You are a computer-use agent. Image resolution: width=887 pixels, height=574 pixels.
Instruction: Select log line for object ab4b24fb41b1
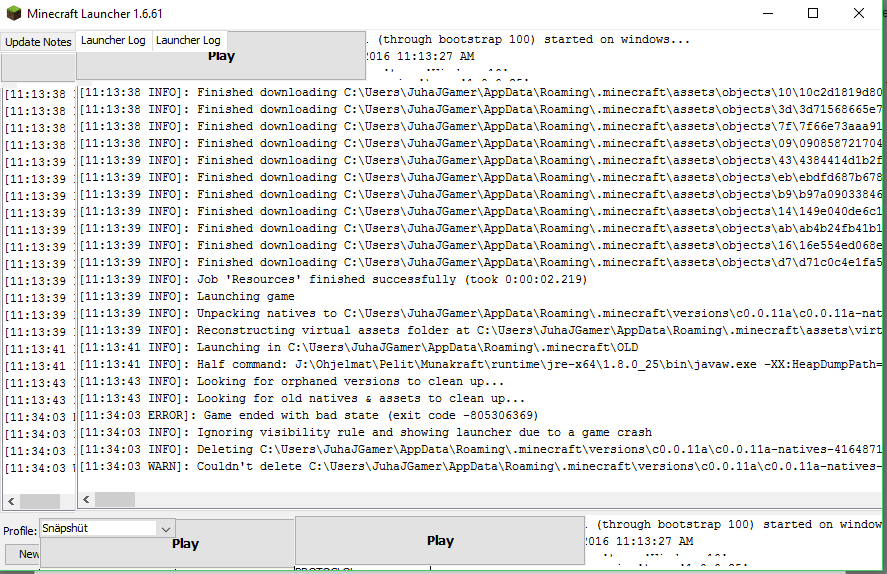point(480,228)
